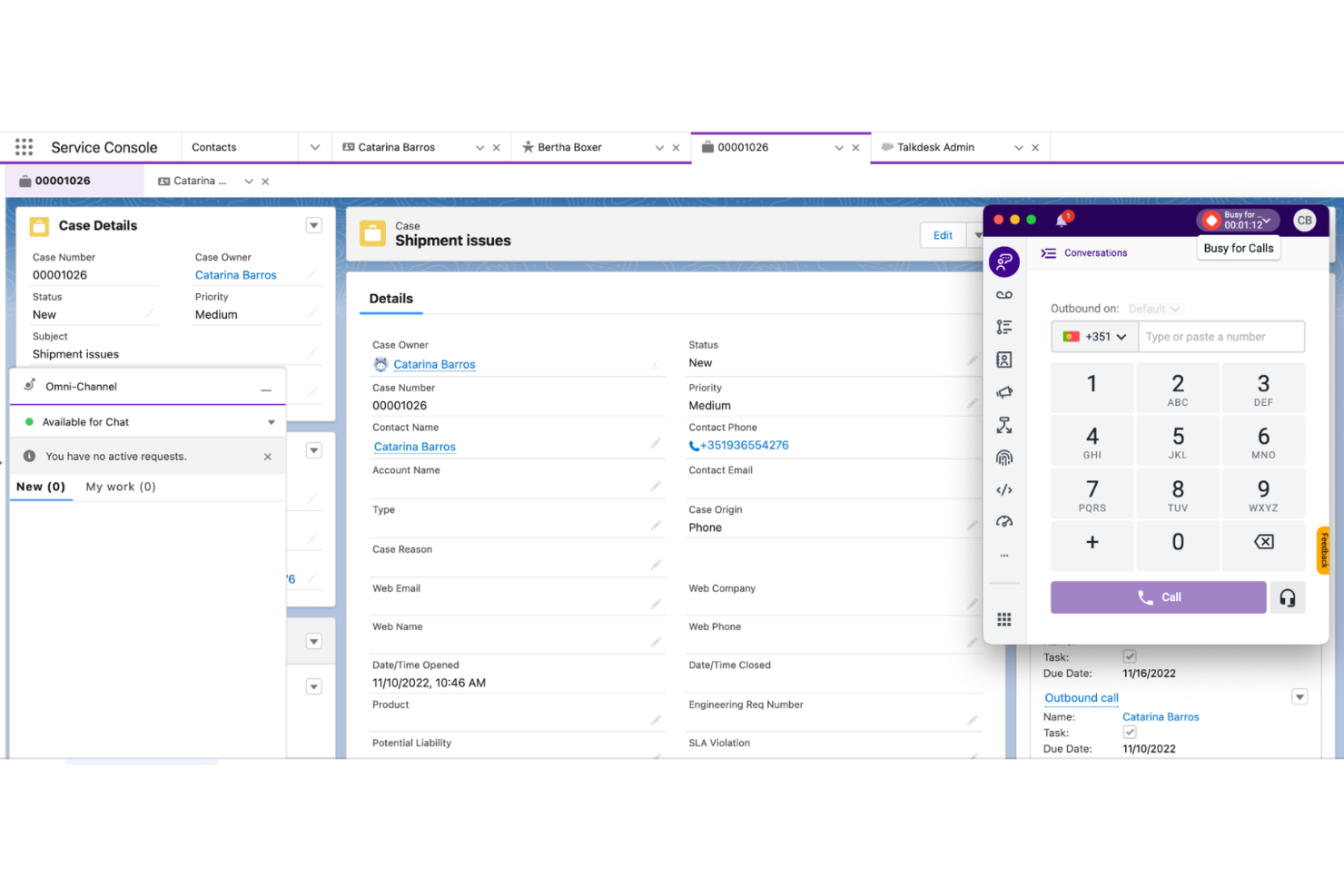Switch to the Bertha Boxer tab

569,146
